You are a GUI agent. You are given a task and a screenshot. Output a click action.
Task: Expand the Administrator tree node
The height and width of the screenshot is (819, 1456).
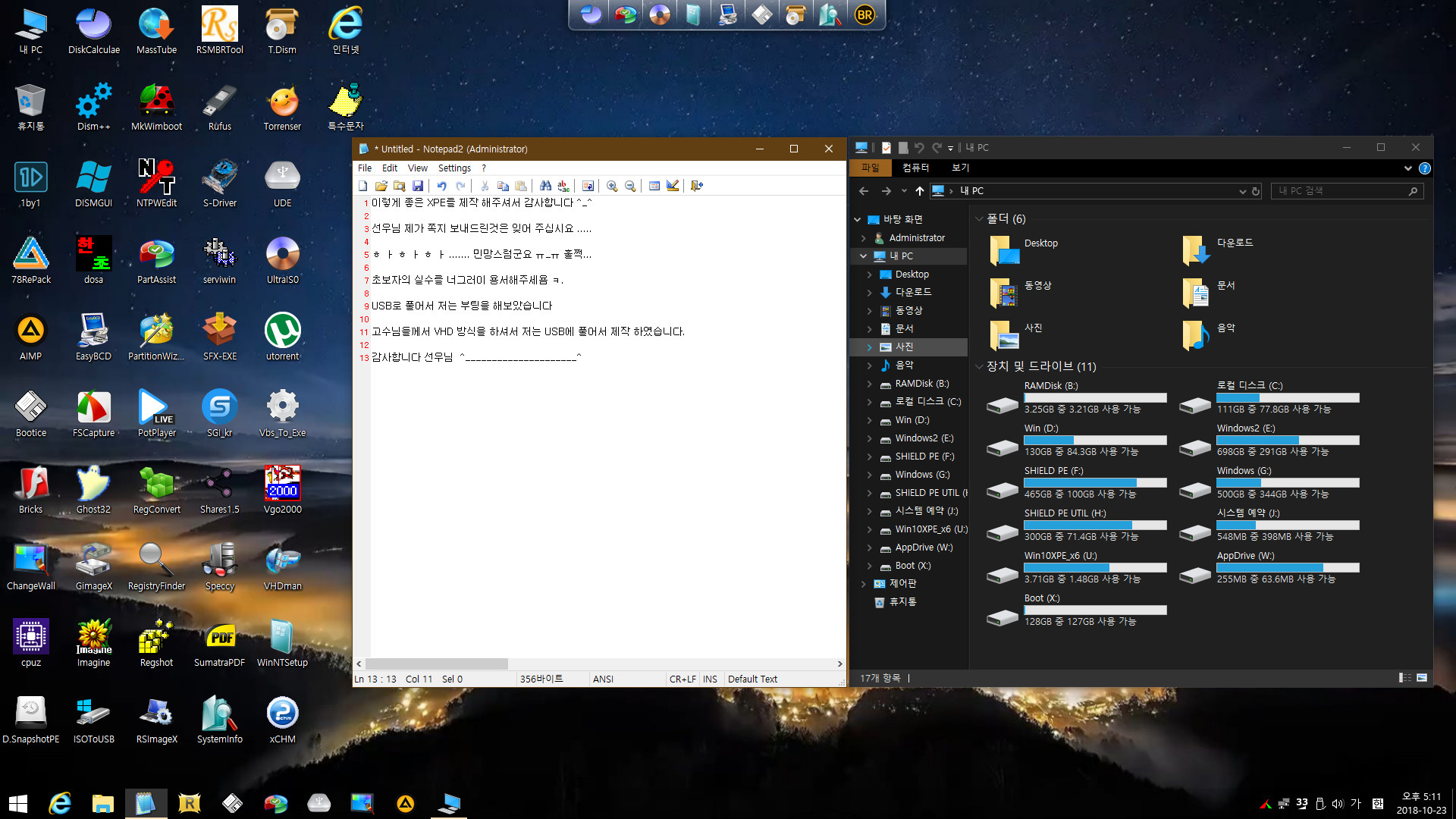(x=863, y=238)
